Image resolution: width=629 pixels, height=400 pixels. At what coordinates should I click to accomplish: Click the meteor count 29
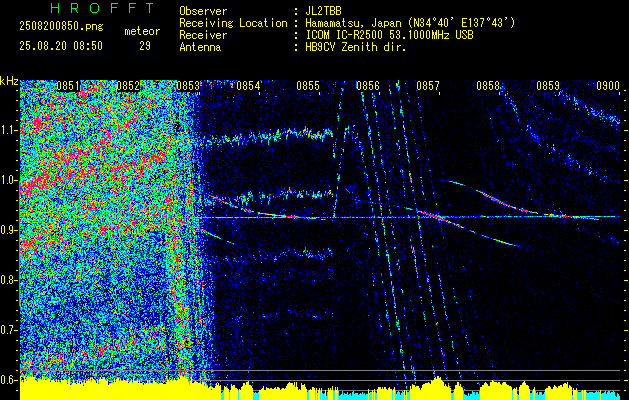[145, 46]
